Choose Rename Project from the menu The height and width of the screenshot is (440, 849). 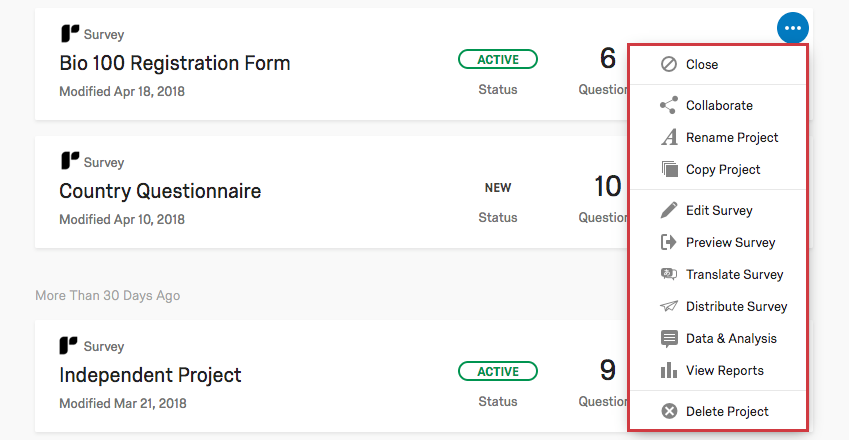[x=732, y=137]
